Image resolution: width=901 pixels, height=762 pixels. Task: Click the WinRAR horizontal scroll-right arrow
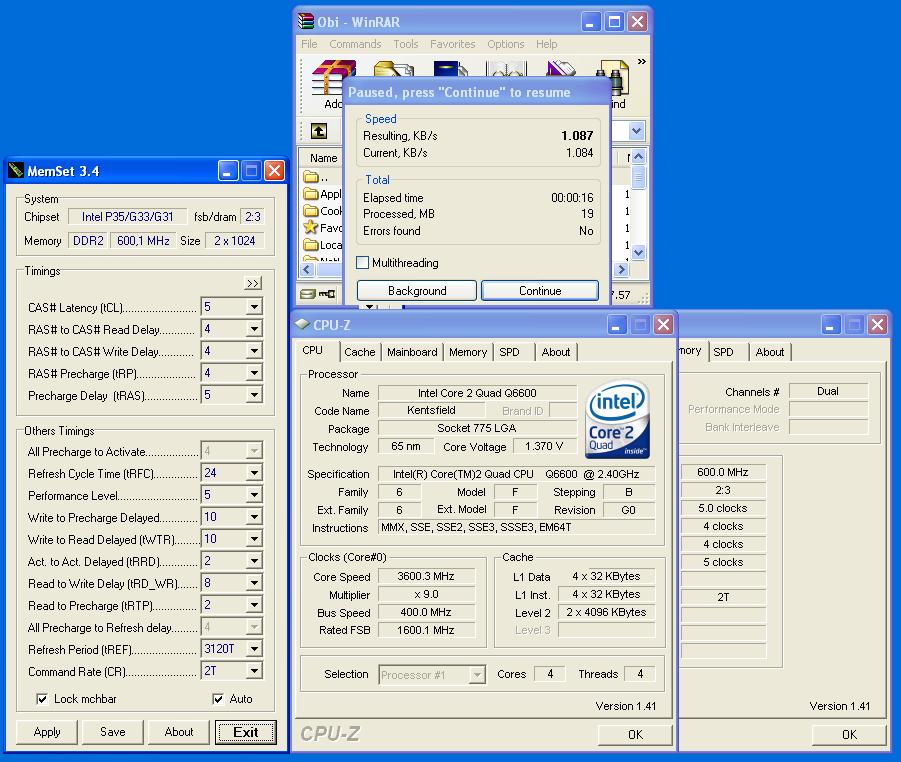(x=621, y=269)
